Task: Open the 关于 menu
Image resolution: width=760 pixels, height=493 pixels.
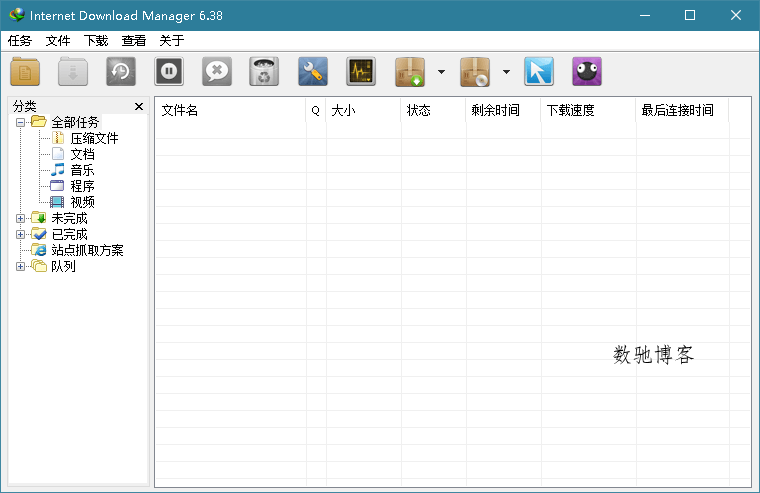Action: click(172, 41)
